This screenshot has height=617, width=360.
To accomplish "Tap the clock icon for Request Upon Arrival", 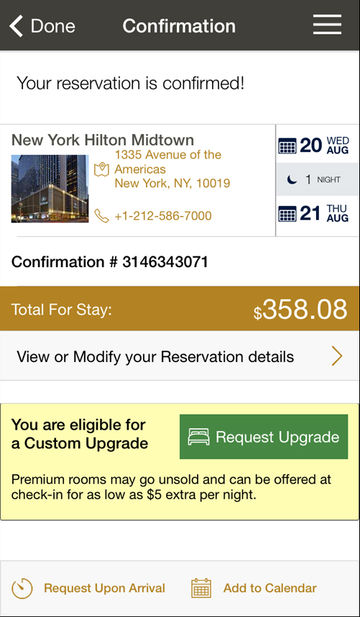I will point(22,588).
